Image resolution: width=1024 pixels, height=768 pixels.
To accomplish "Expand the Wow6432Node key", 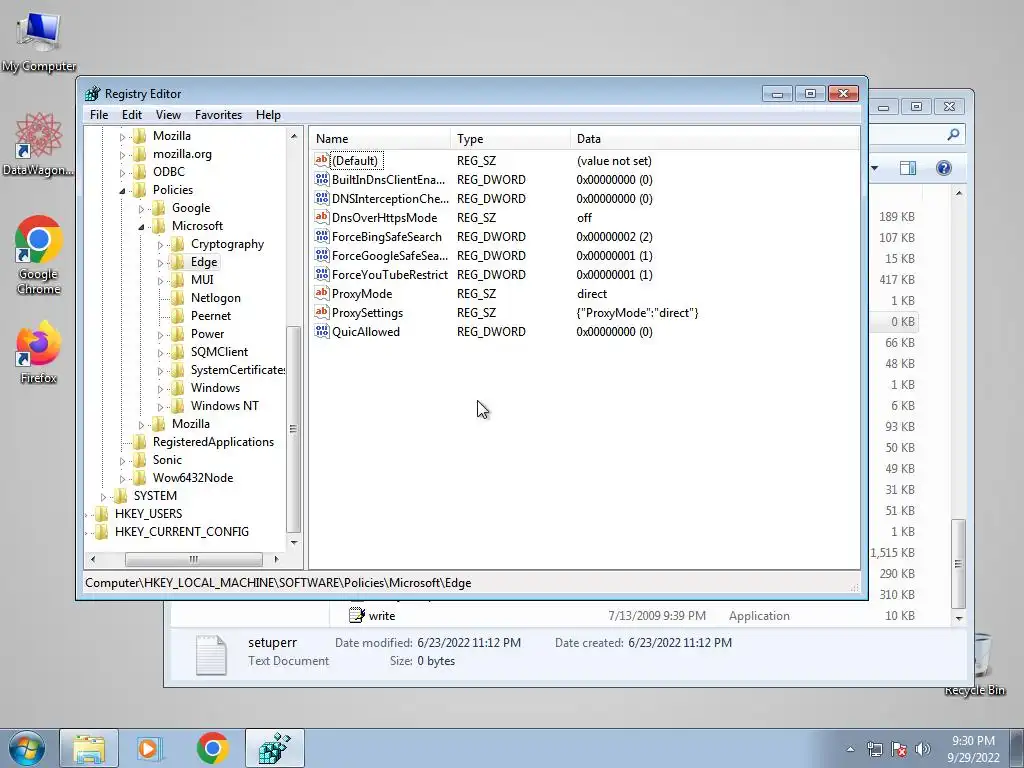I will [122, 479].
